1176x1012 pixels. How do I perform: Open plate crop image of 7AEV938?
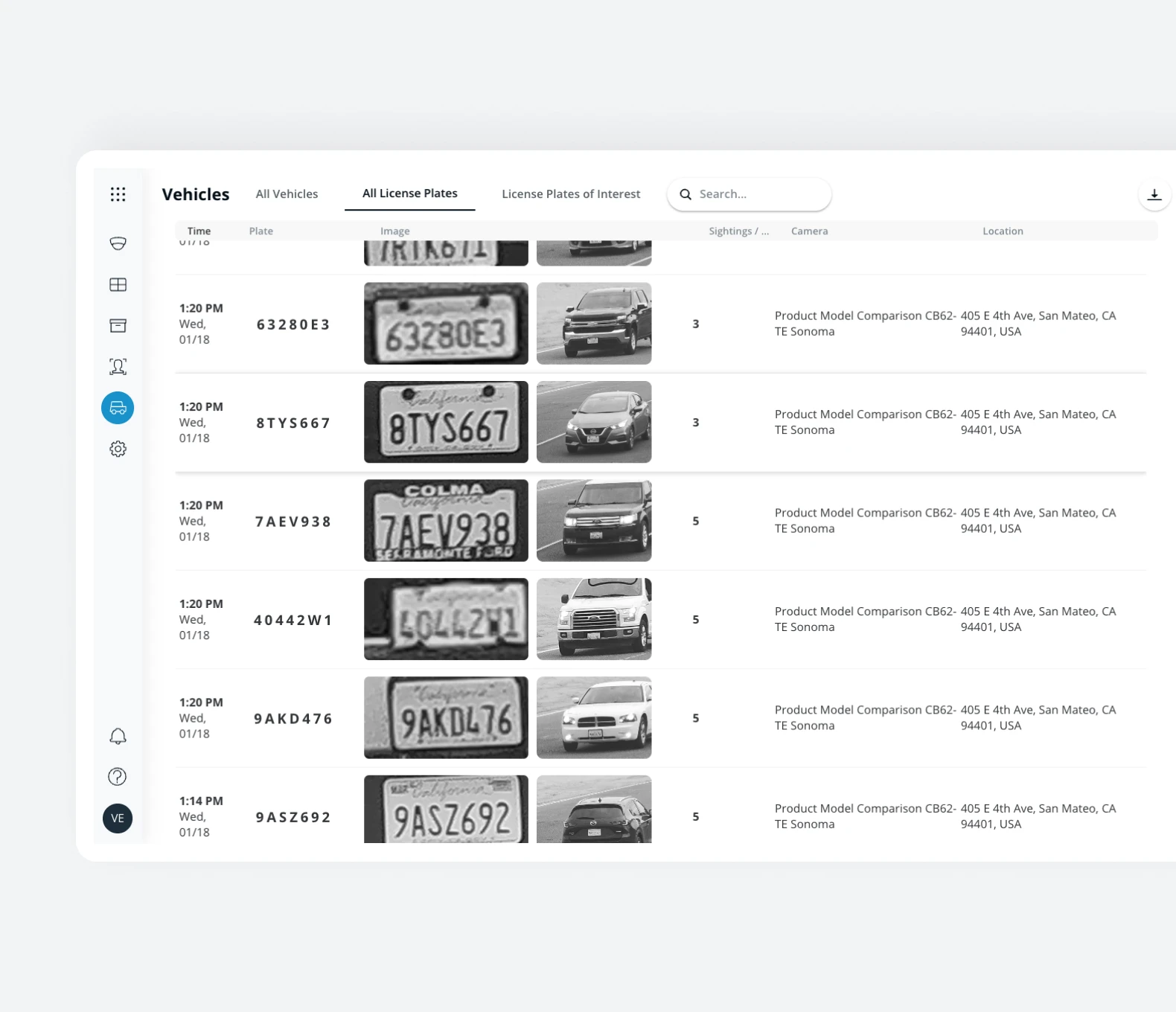(x=446, y=521)
